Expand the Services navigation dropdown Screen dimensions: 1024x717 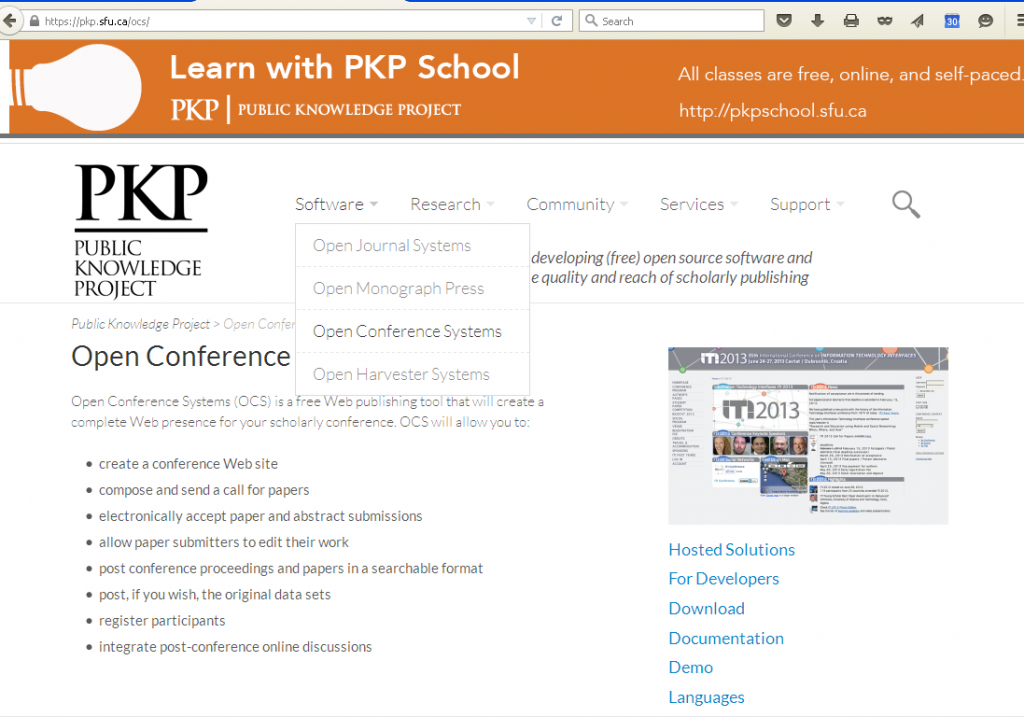698,204
